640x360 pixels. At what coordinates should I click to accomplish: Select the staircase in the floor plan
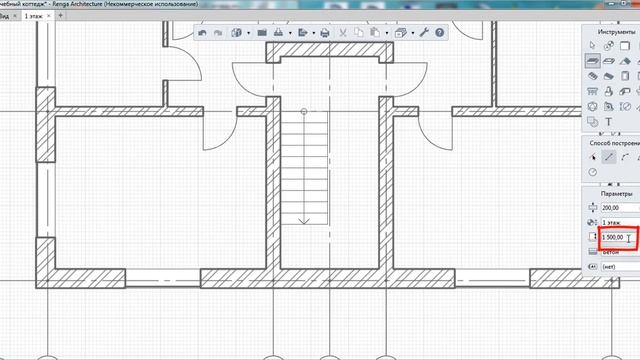[304, 167]
